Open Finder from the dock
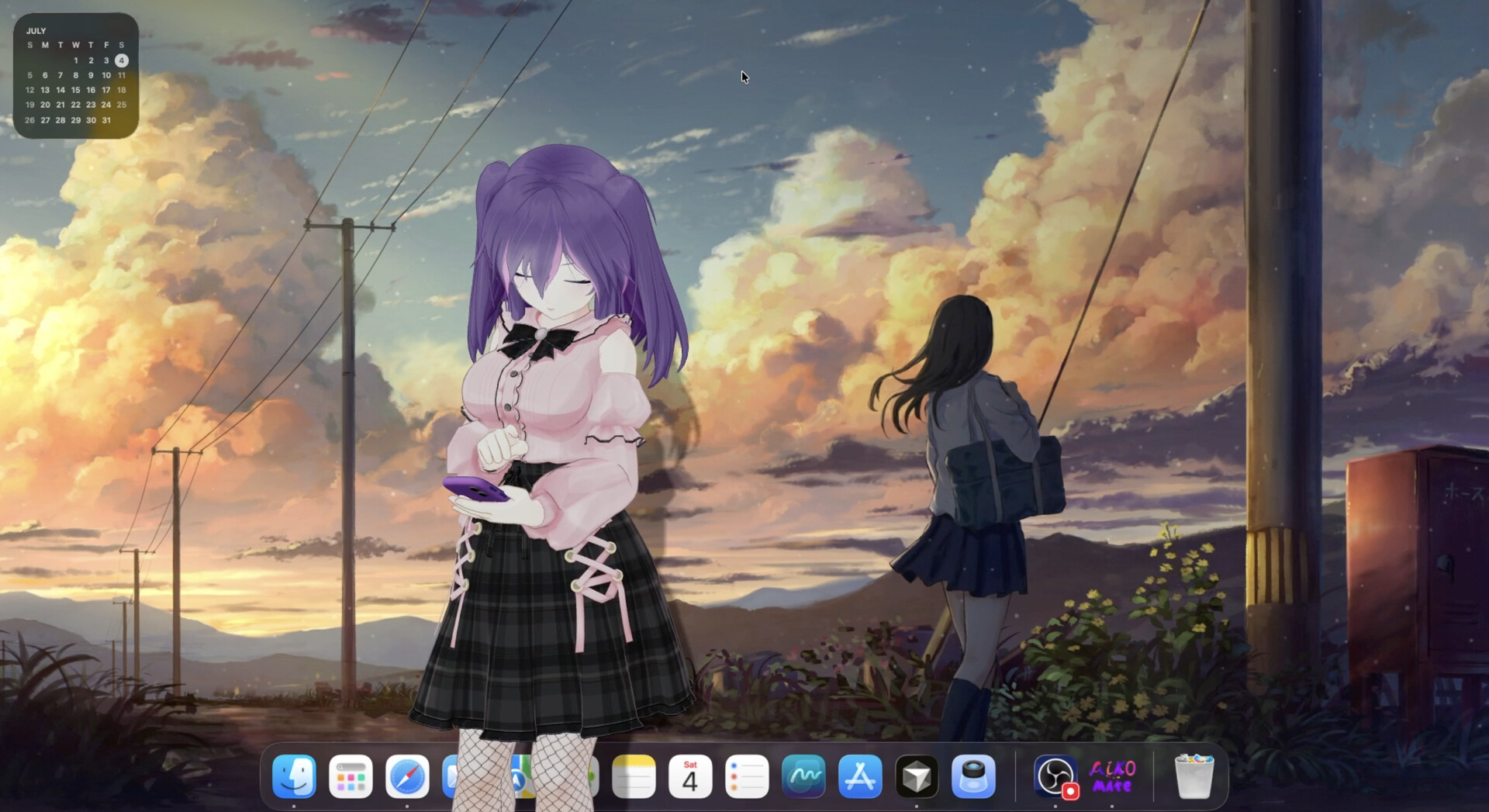Screen dimensions: 1489x812 click(294, 776)
